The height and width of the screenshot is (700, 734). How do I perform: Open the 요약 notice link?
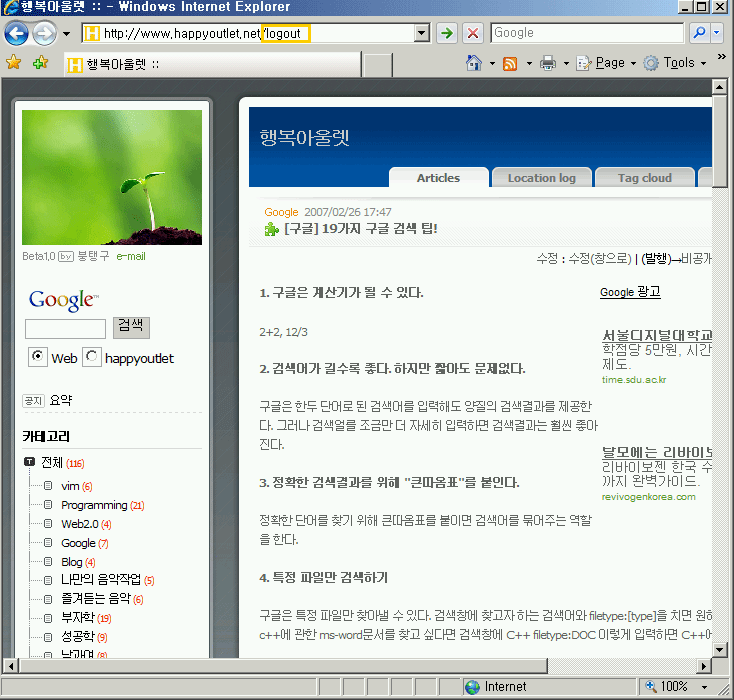click(x=61, y=400)
